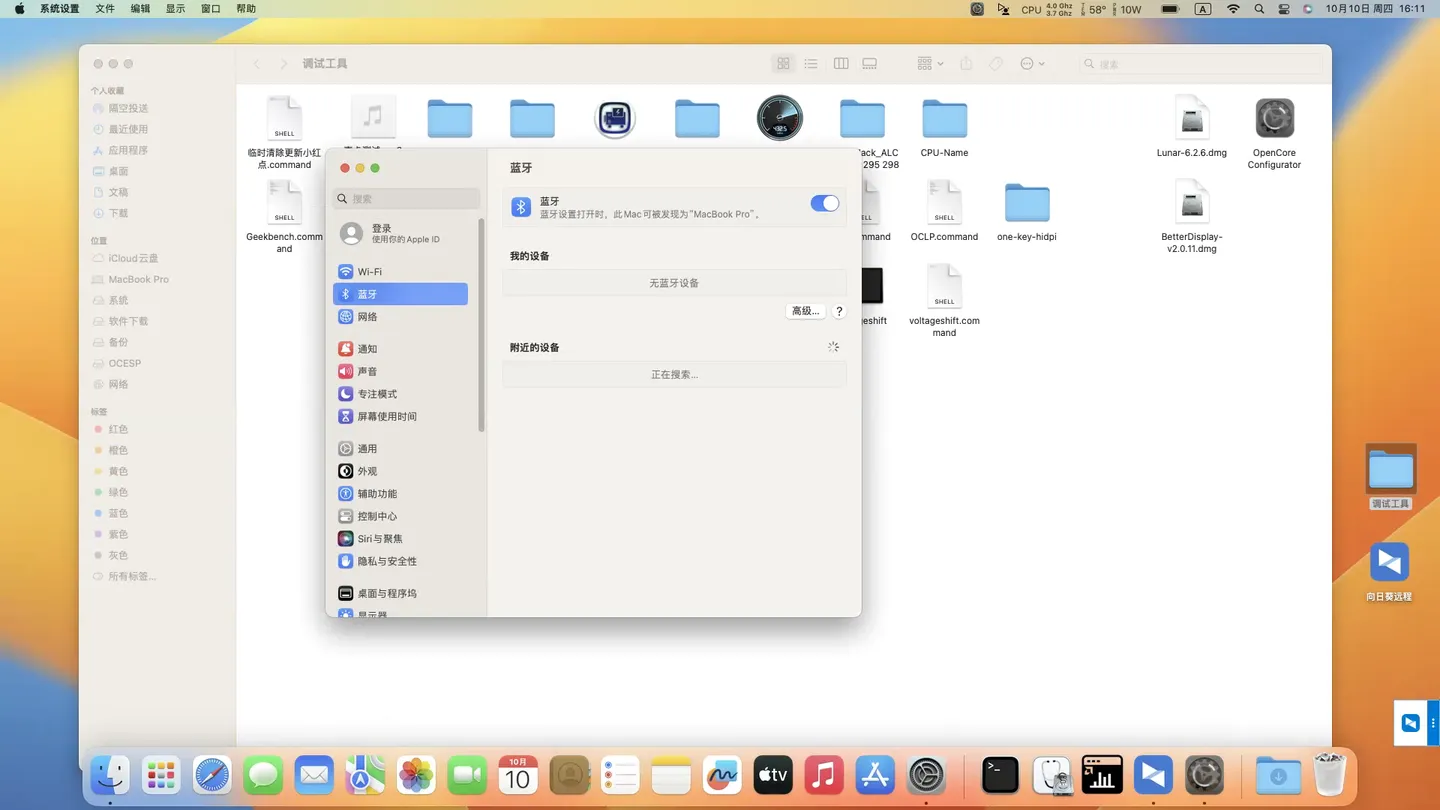
Task: Open Terminal from the Dock
Action: [x=1000, y=776]
